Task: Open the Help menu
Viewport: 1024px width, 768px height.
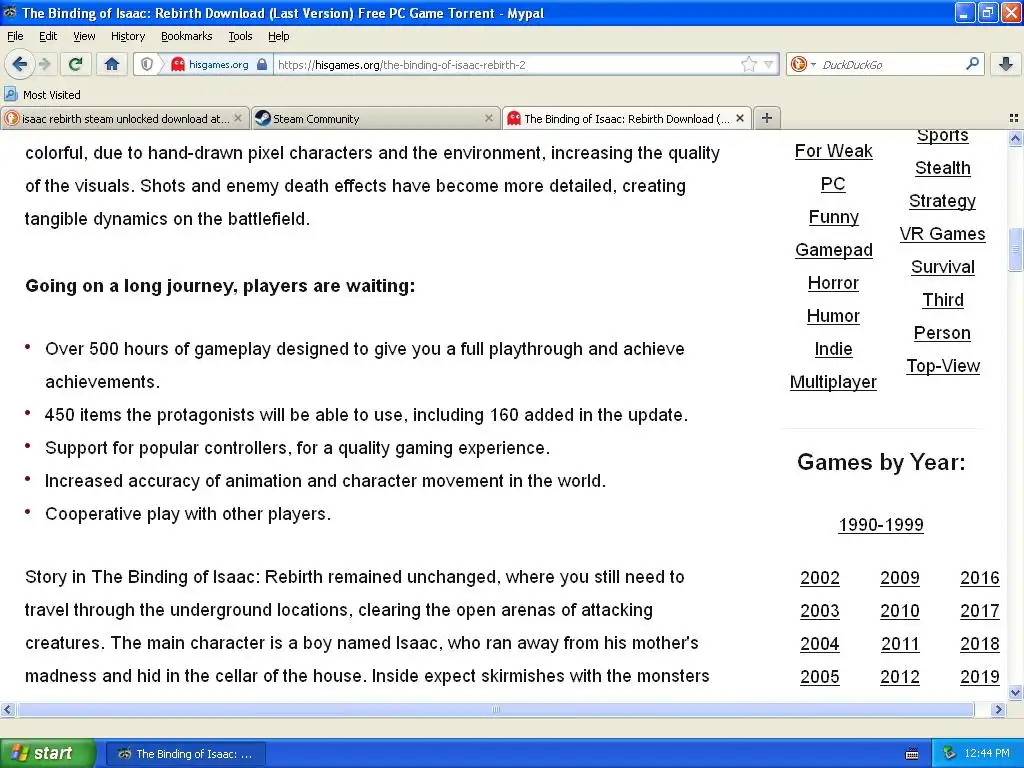Action: (x=278, y=36)
